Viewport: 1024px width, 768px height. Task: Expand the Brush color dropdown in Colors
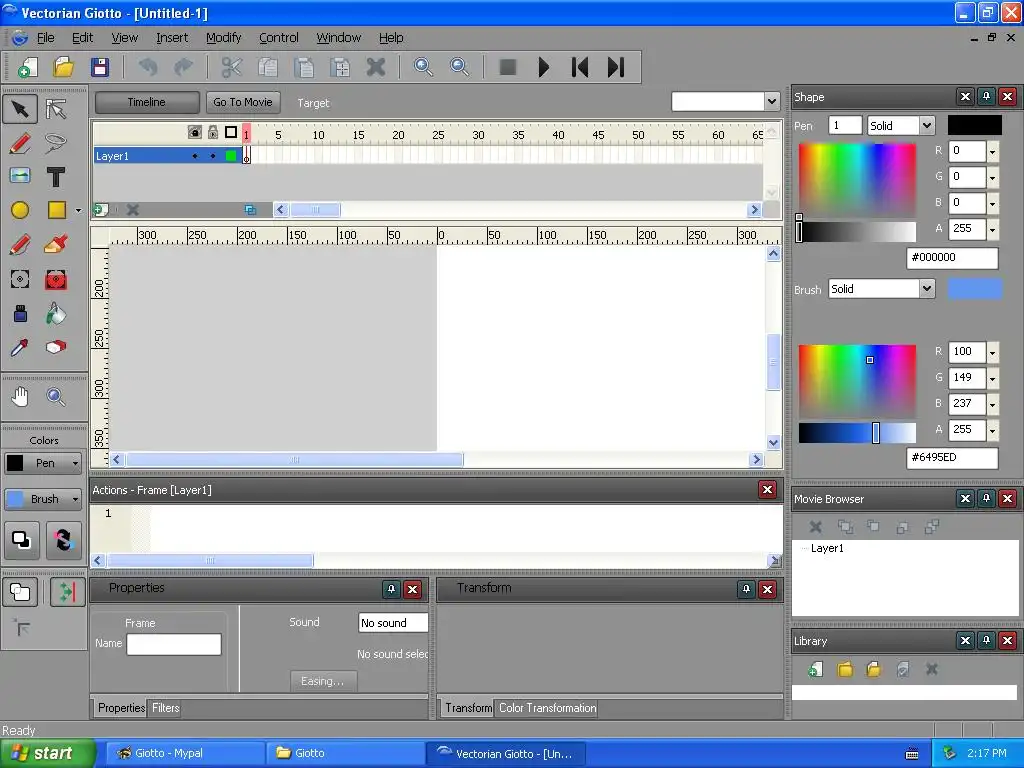pos(75,499)
